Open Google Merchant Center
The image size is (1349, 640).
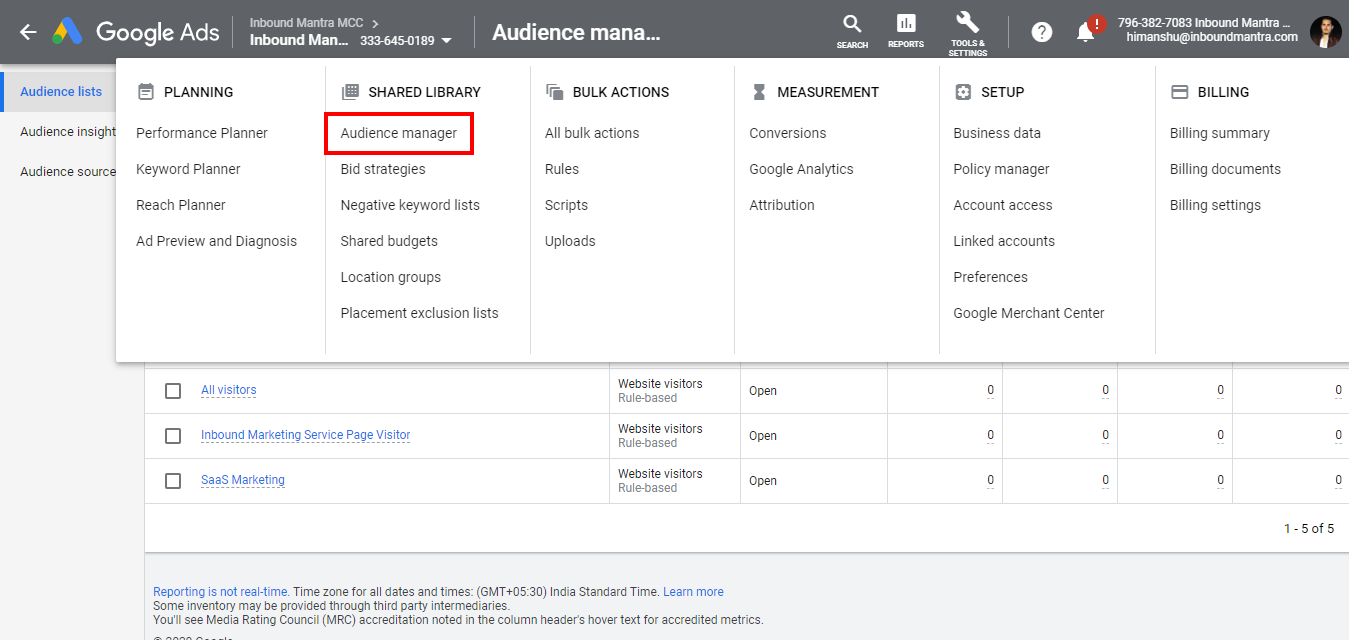(x=1029, y=313)
